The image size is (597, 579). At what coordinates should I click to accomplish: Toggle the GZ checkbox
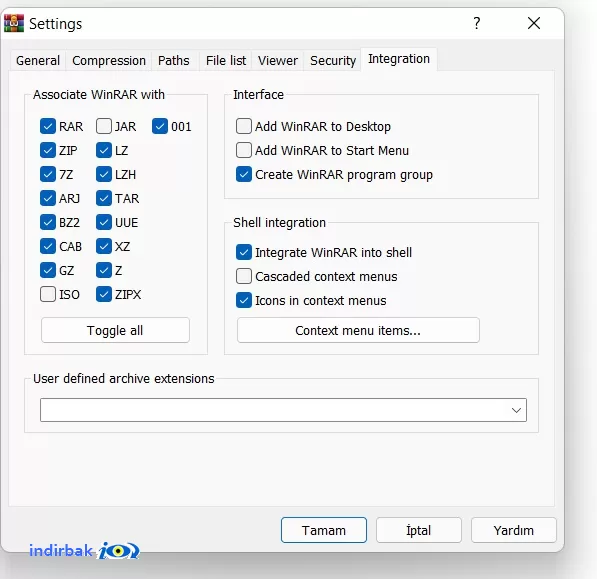tap(48, 270)
